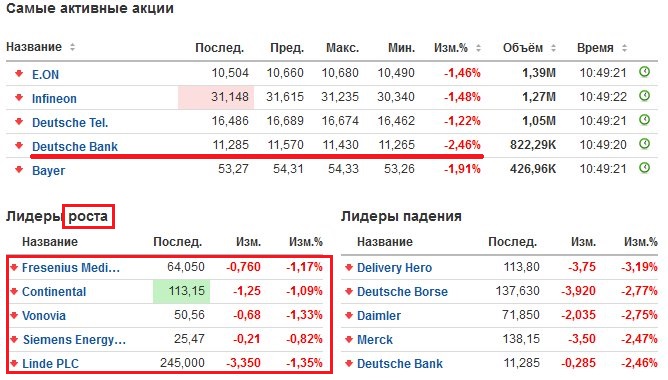The image size is (668, 380).
Task: Open Bayer stock page
Action: (x=48, y=170)
